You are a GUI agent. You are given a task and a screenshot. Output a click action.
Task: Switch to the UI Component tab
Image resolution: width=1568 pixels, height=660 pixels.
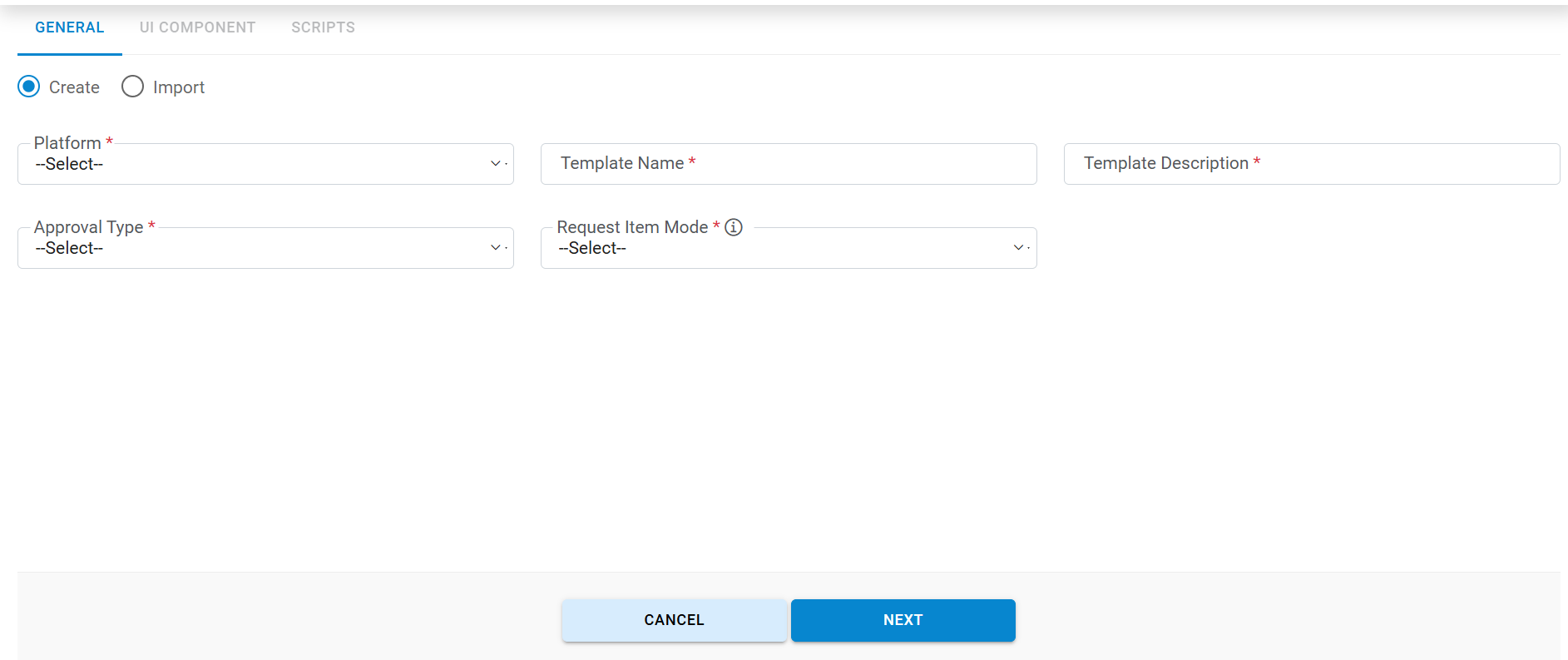tap(197, 27)
